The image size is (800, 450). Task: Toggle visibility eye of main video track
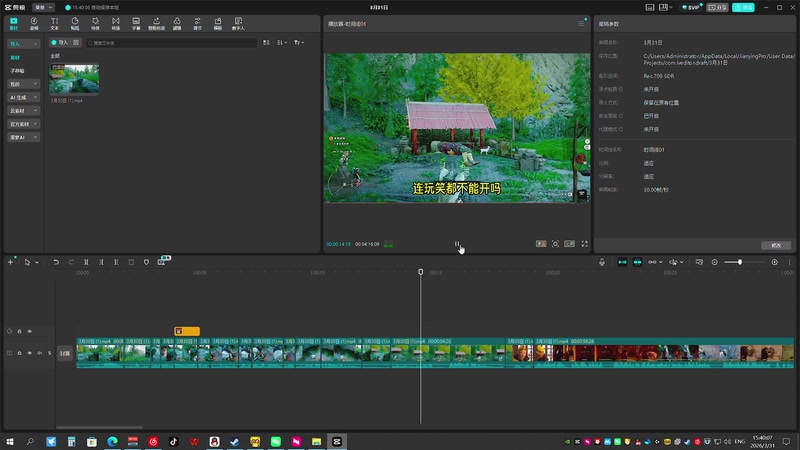[29, 353]
